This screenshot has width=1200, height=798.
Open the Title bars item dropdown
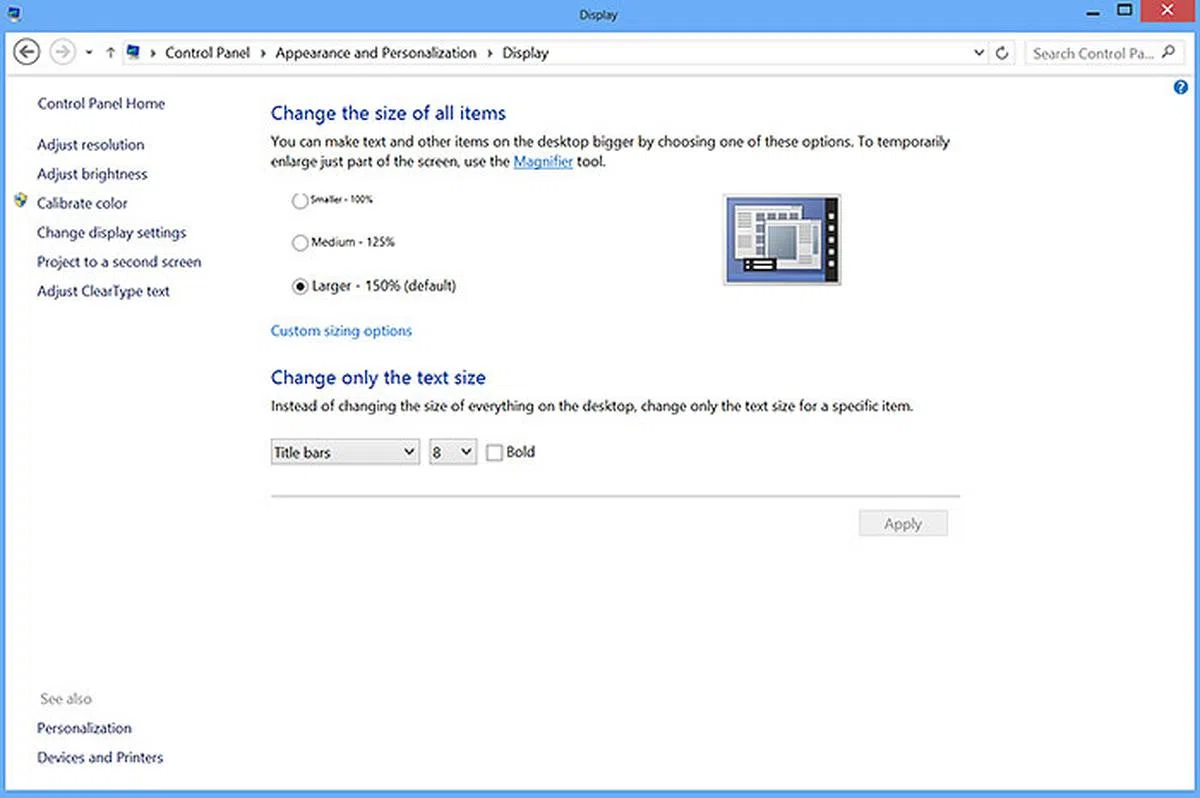pyautogui.click(x=345, y=453)
